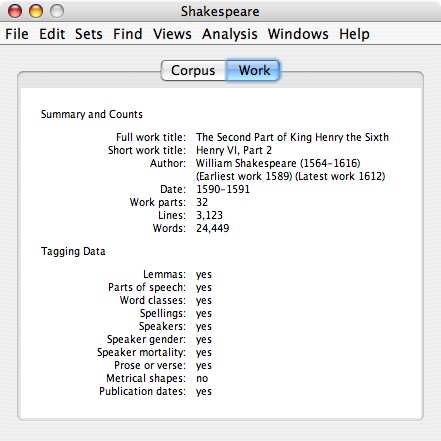Screen dimensions: 441x441
Task: Open the Edit menu
Action: pyautogui.click(x=52, y=34)
